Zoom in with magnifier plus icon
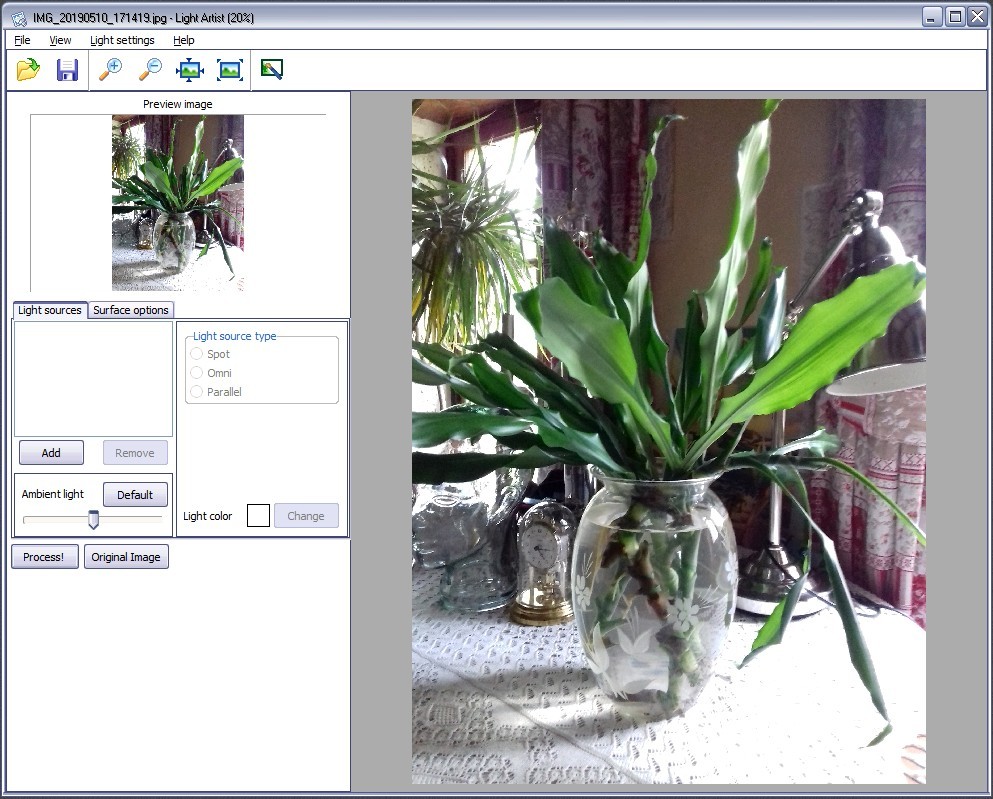This screenshot has width=993, height=799. coord(110,70)
